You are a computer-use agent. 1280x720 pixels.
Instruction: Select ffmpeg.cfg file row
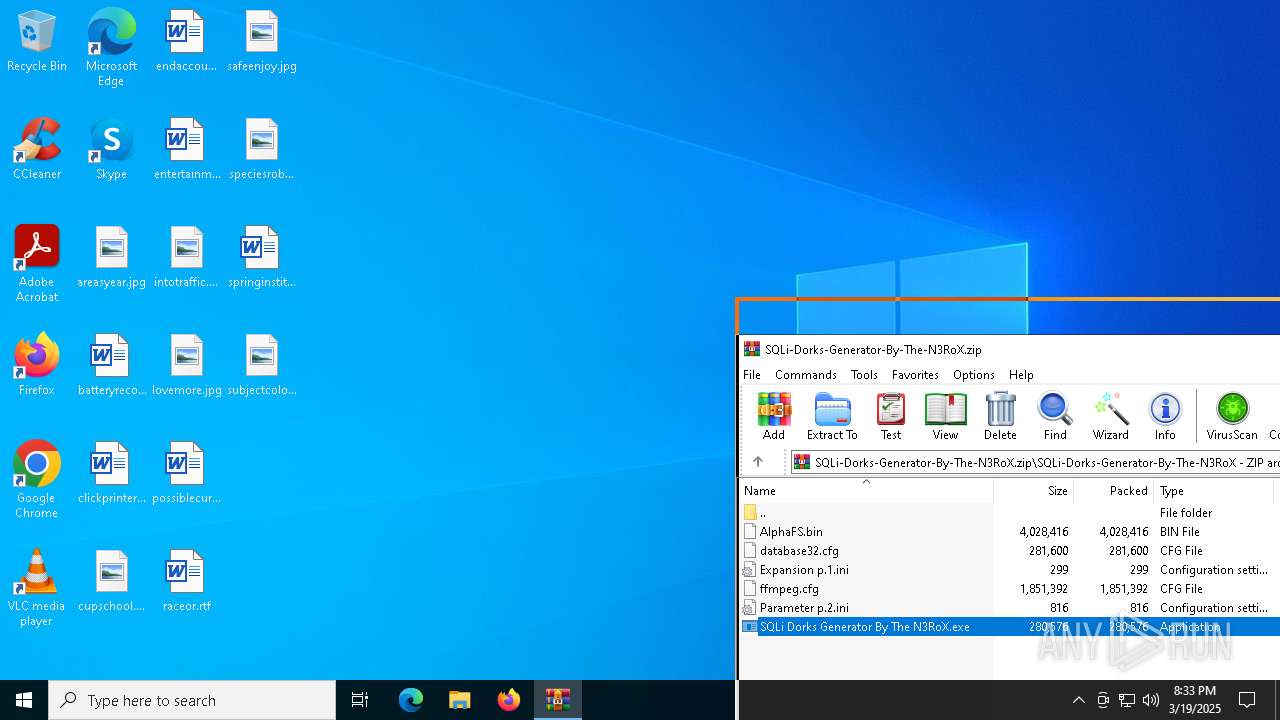pyautogui.click(x=1010, y=589)
